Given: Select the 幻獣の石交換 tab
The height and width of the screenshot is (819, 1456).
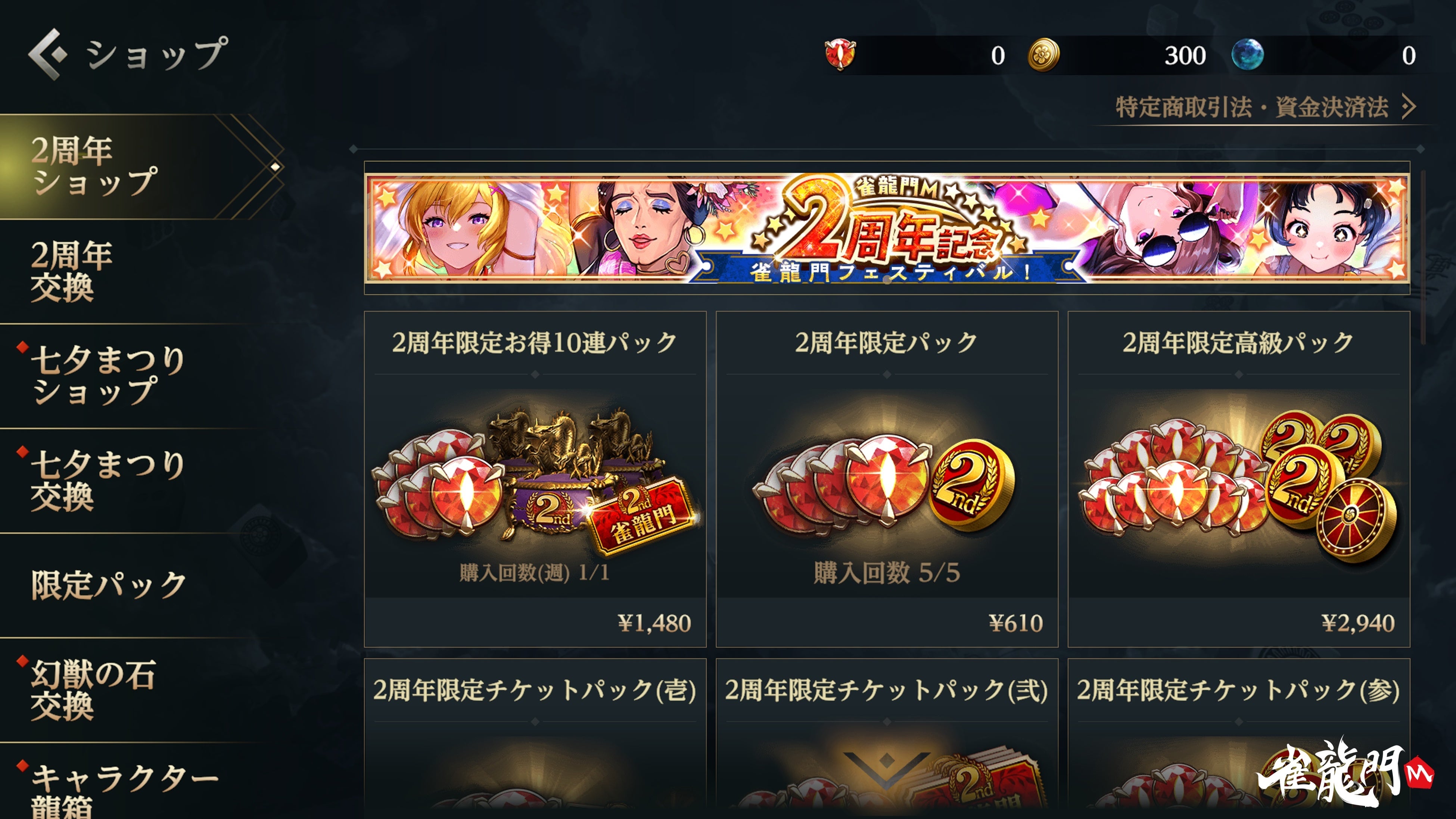Looking at the screenshot, I should click(141, 689).
